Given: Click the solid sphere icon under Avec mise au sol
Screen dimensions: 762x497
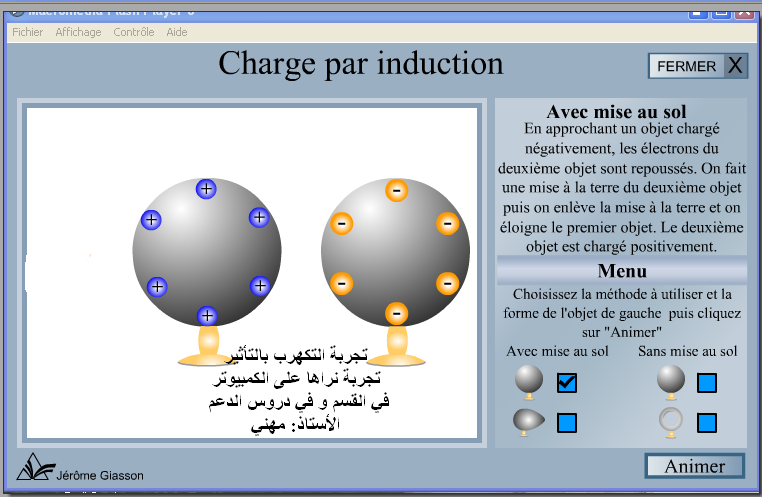Looking at the screenshot, I should click(528, 380).
